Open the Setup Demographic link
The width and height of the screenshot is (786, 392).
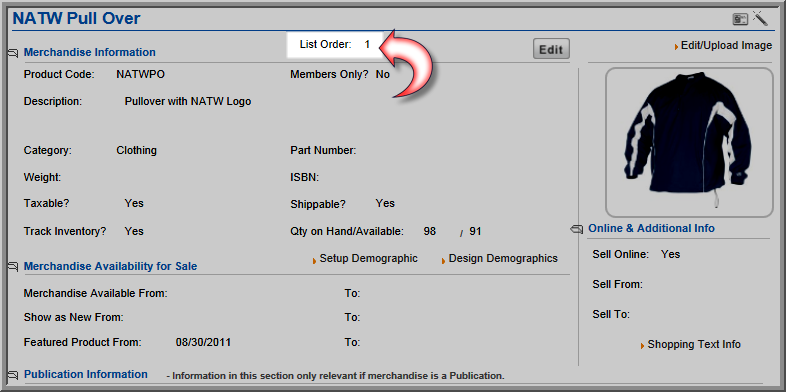click(368, 259)
